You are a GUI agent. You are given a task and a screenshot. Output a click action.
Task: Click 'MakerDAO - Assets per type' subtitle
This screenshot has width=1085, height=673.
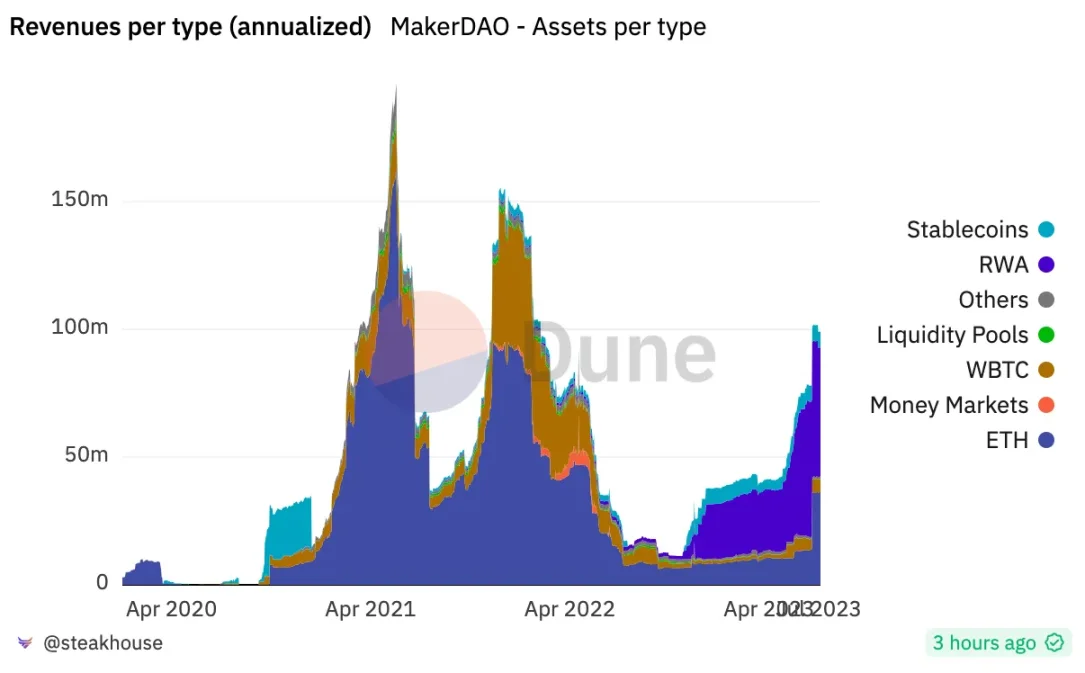(x=548, y=27)
